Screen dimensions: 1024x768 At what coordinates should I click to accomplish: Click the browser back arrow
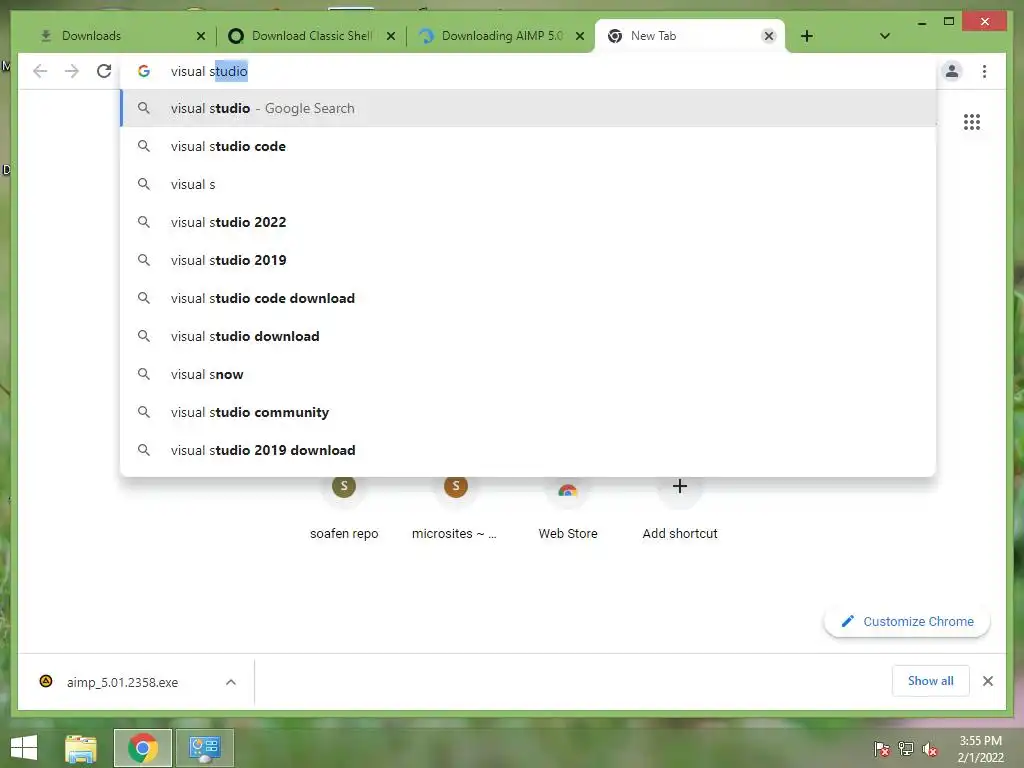pos(40,71)
